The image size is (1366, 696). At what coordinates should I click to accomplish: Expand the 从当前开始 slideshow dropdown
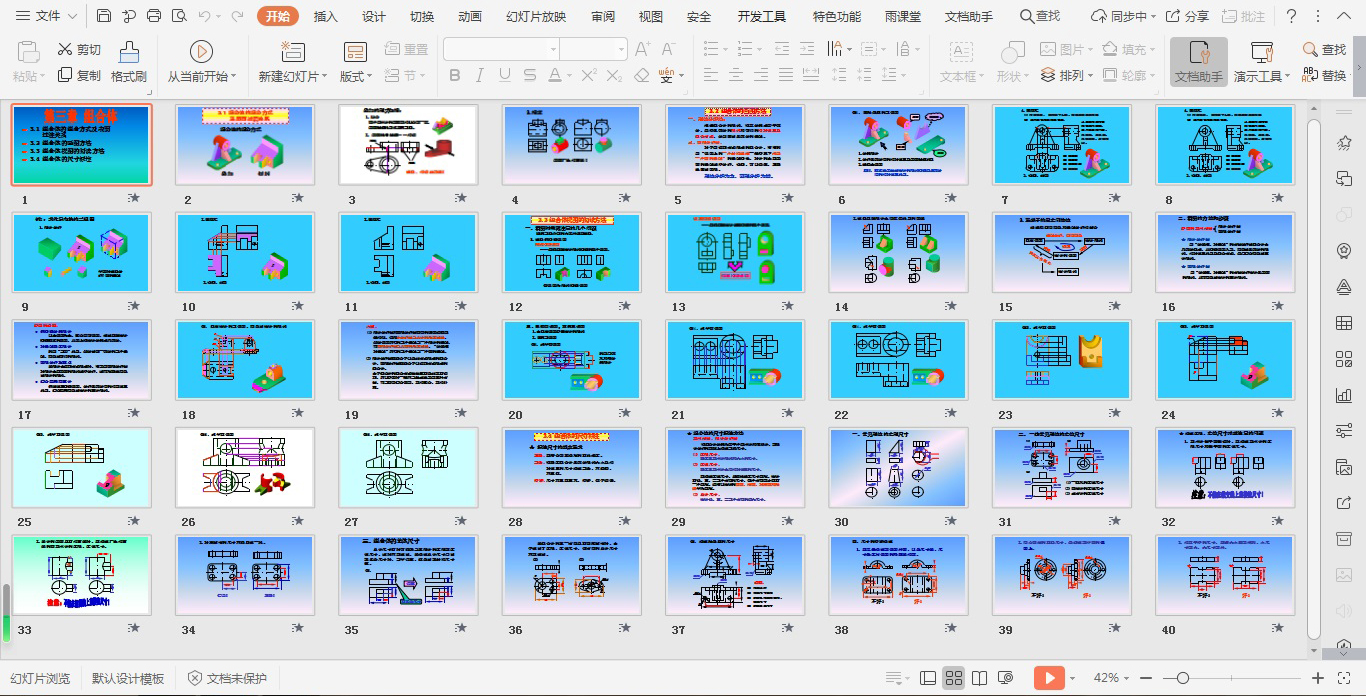pyautogui.click(x=201, y=76)
